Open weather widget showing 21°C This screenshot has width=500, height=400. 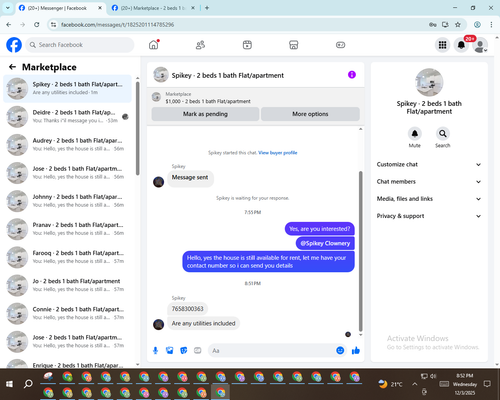click(390, 384)
